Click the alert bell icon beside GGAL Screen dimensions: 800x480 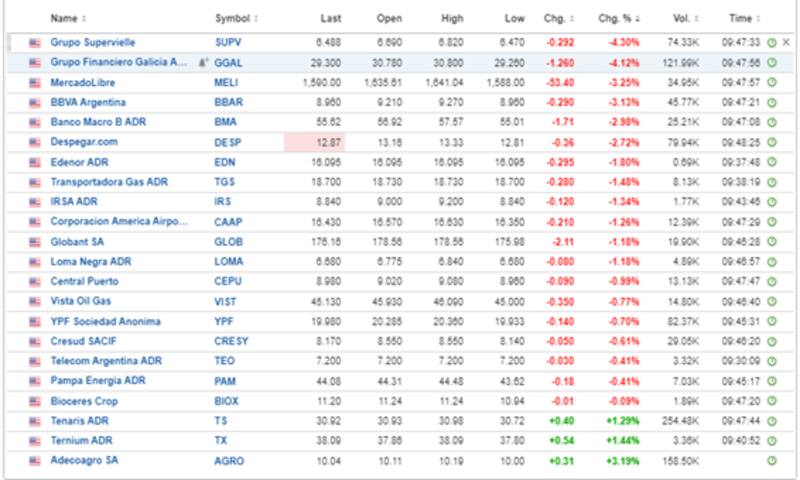pos(203,62)
